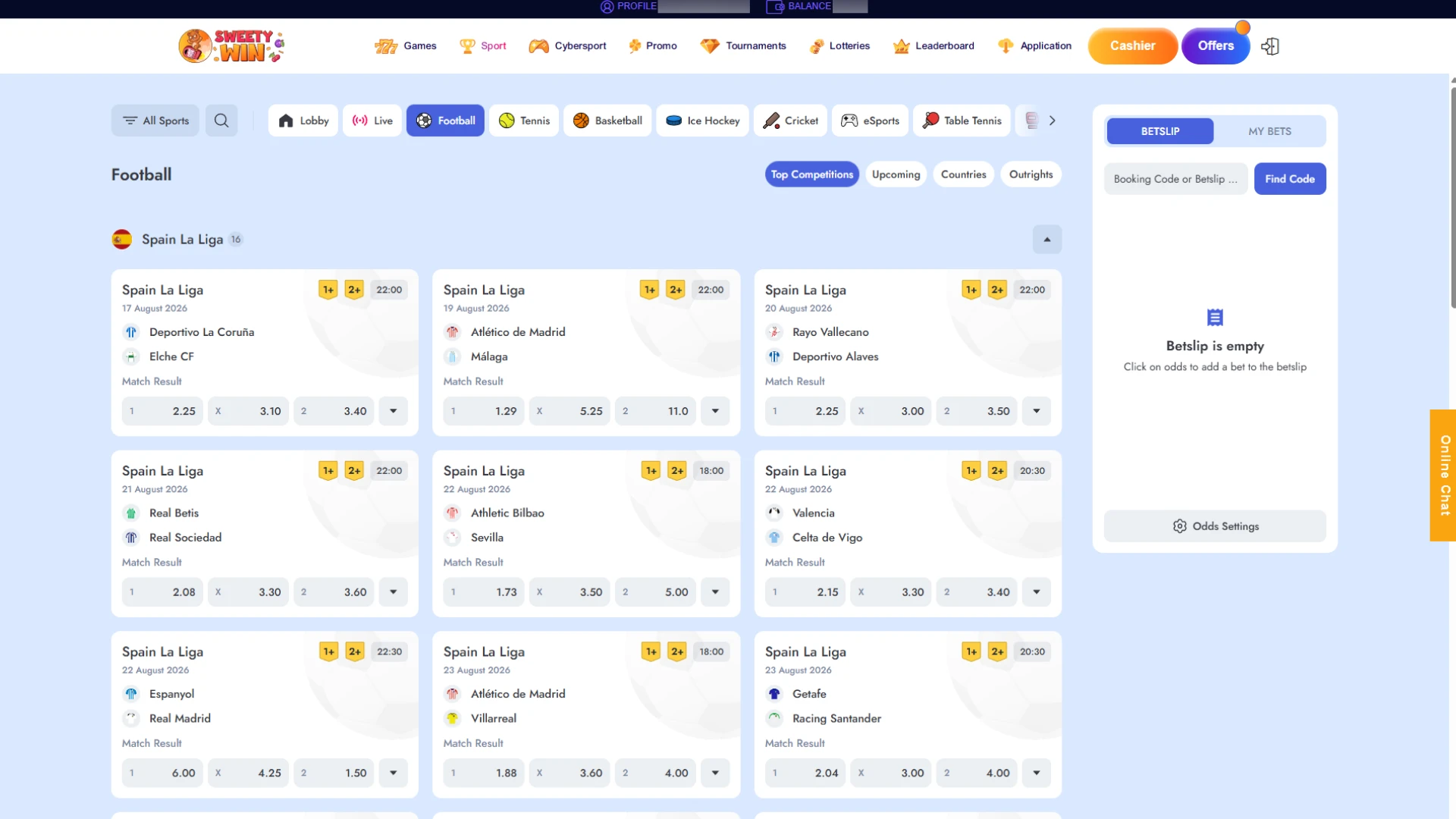Image resolution: width=1456 pixels, height=819 pixels.
Task: Open the All Sports filter
Action: (155, 121)
